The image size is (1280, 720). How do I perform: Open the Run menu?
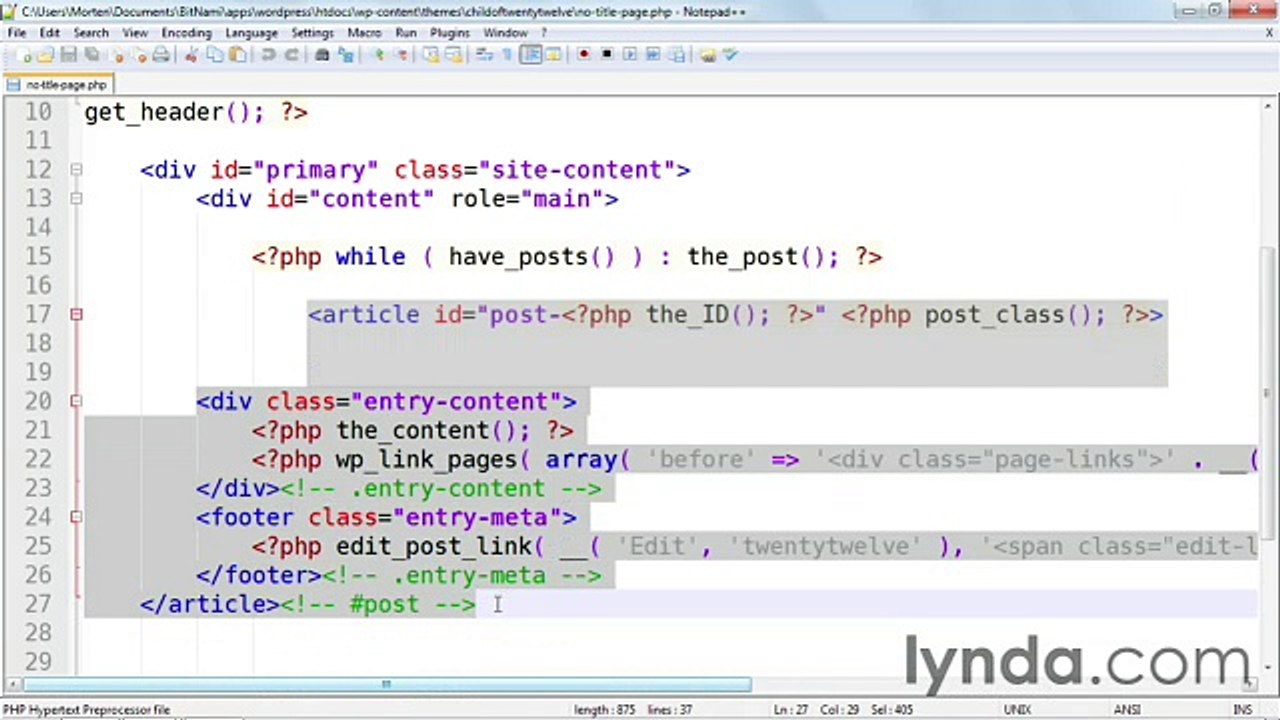coord(405,32)
